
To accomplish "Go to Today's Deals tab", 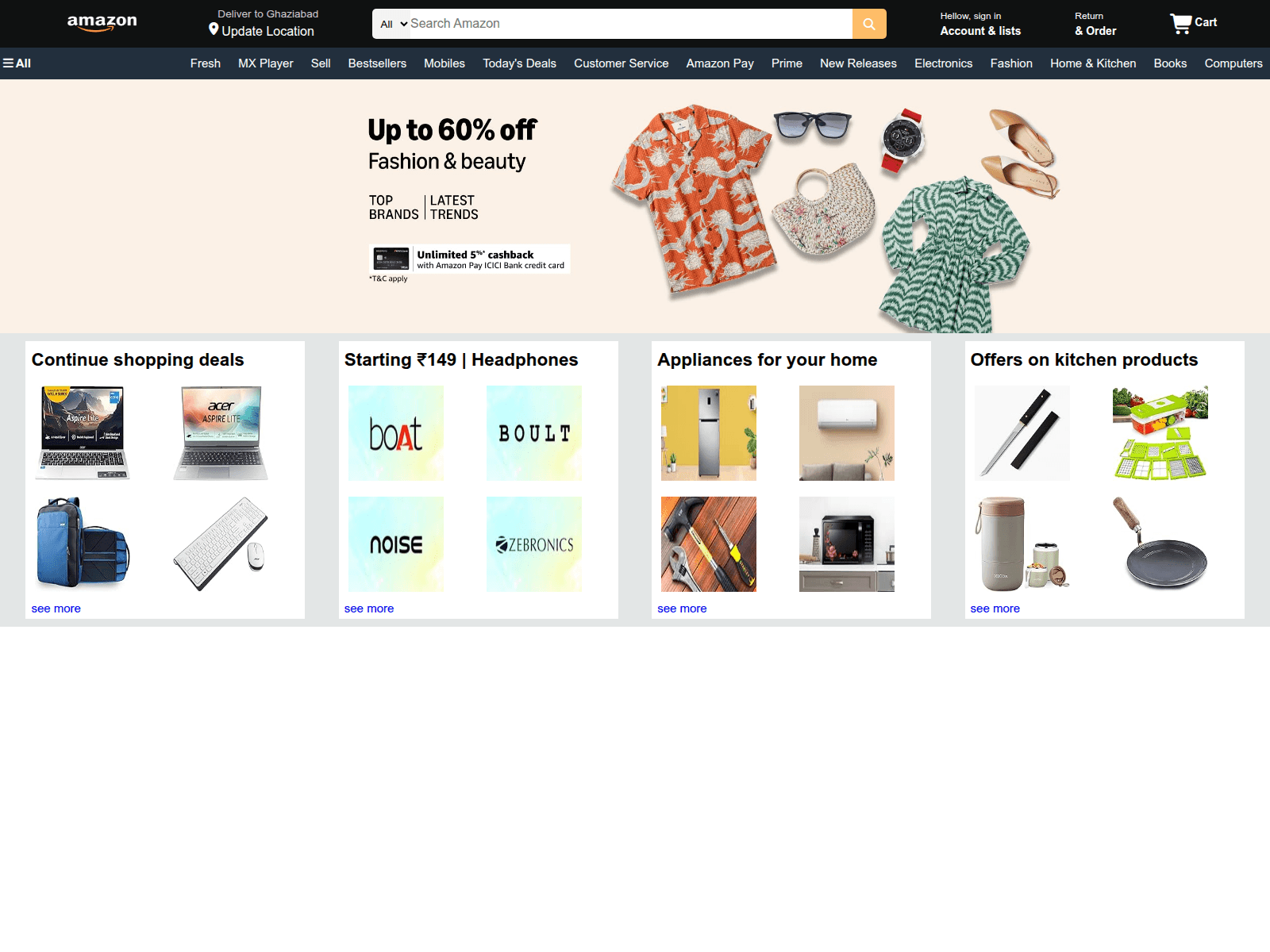I will 519,63.
